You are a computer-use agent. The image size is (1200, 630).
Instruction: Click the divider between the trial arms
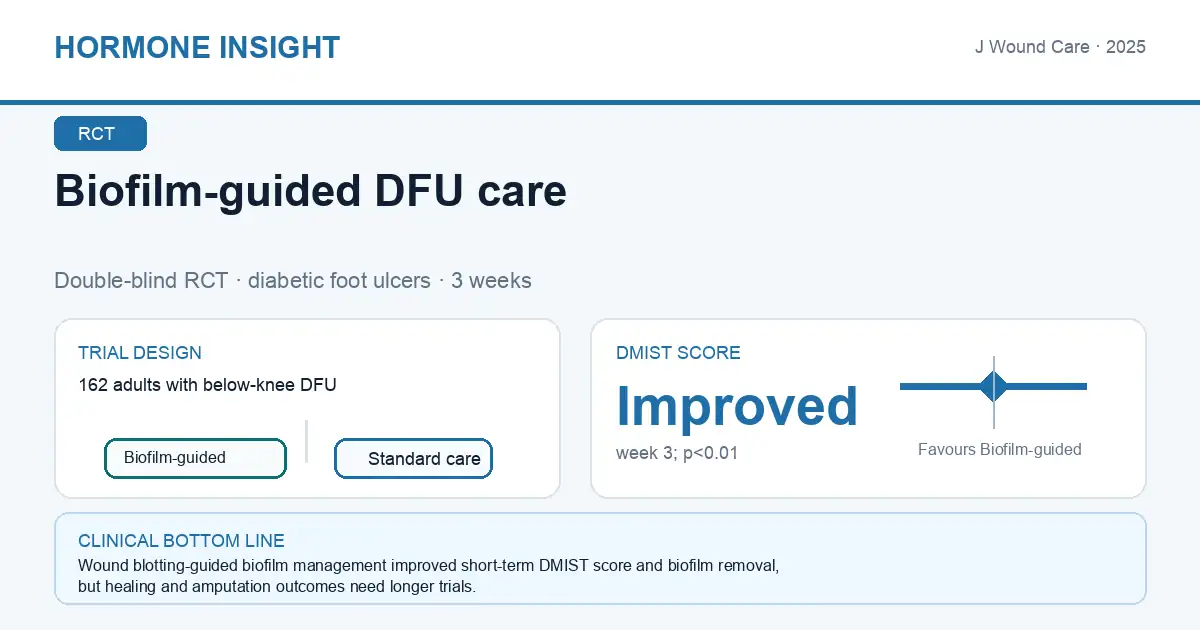coord(306,441)
